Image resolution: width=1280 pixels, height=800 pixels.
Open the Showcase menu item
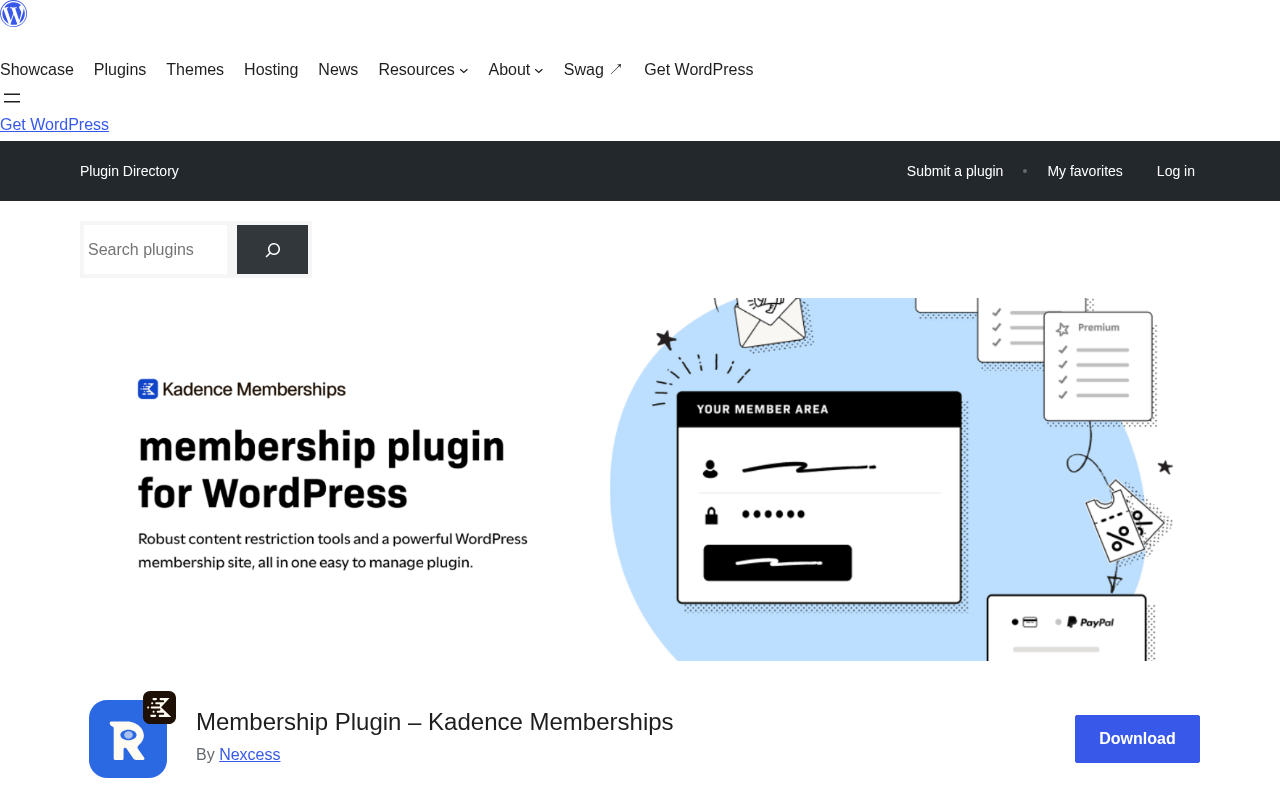37,70
